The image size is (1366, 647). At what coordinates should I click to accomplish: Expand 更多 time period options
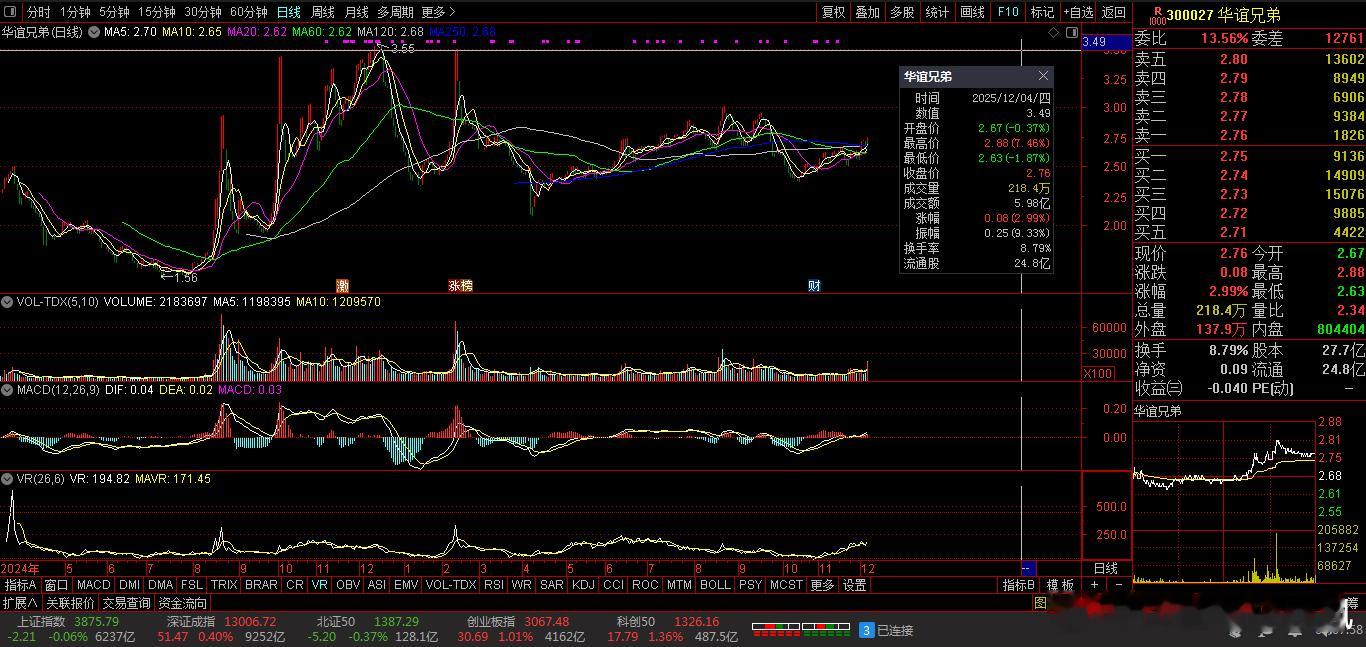coord(438,12)
